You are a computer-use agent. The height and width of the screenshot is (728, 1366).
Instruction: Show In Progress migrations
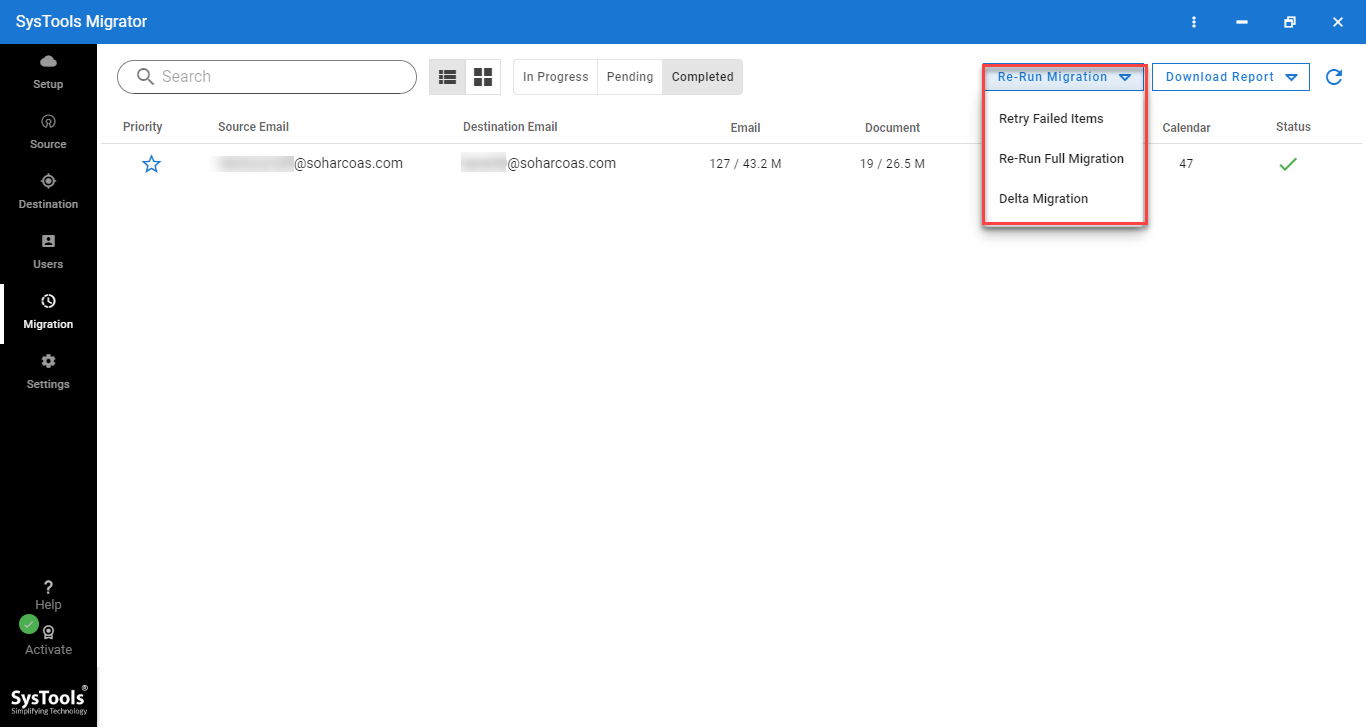pyautogui.click(x=555, y=77)
